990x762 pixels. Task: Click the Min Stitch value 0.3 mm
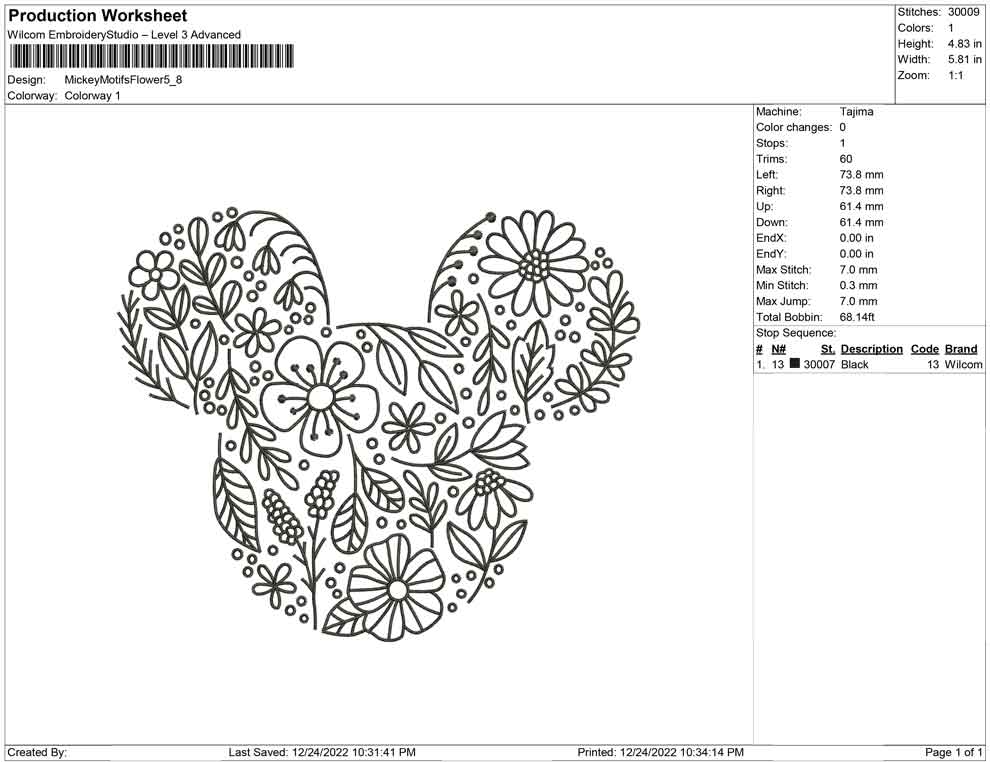pos(859,285)
